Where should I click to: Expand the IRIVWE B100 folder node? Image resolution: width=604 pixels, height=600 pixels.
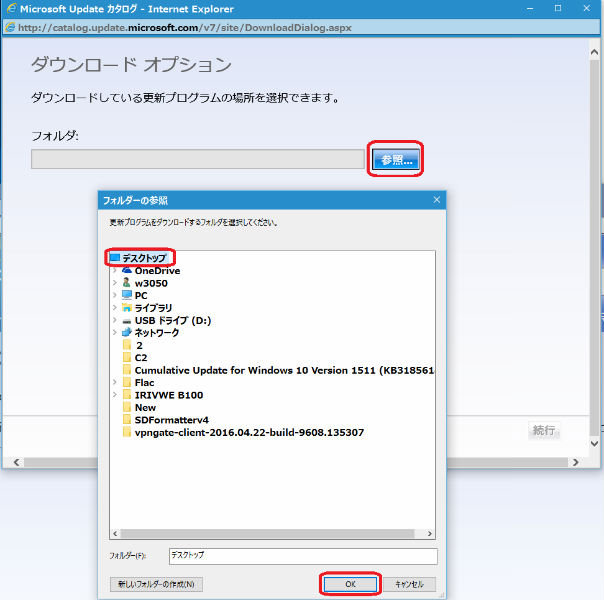[x=115, y=394]
